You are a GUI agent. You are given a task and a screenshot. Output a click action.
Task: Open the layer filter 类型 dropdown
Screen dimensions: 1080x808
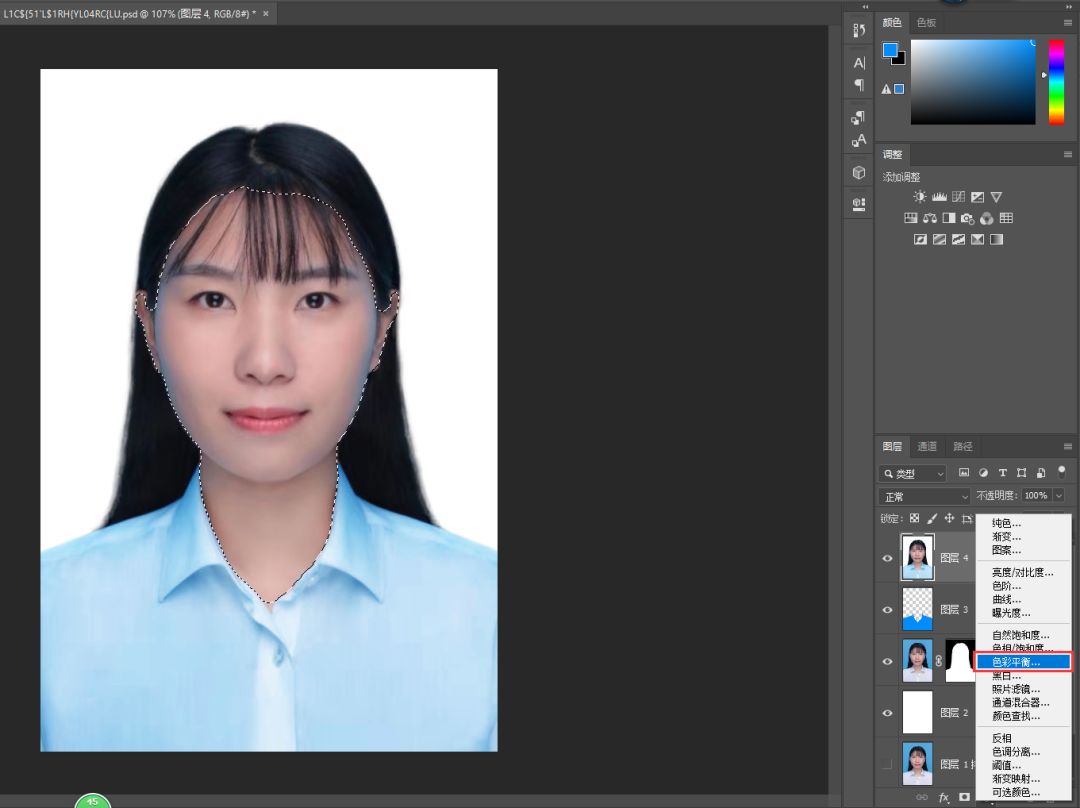pyautogui.click(x=913, y=473)
